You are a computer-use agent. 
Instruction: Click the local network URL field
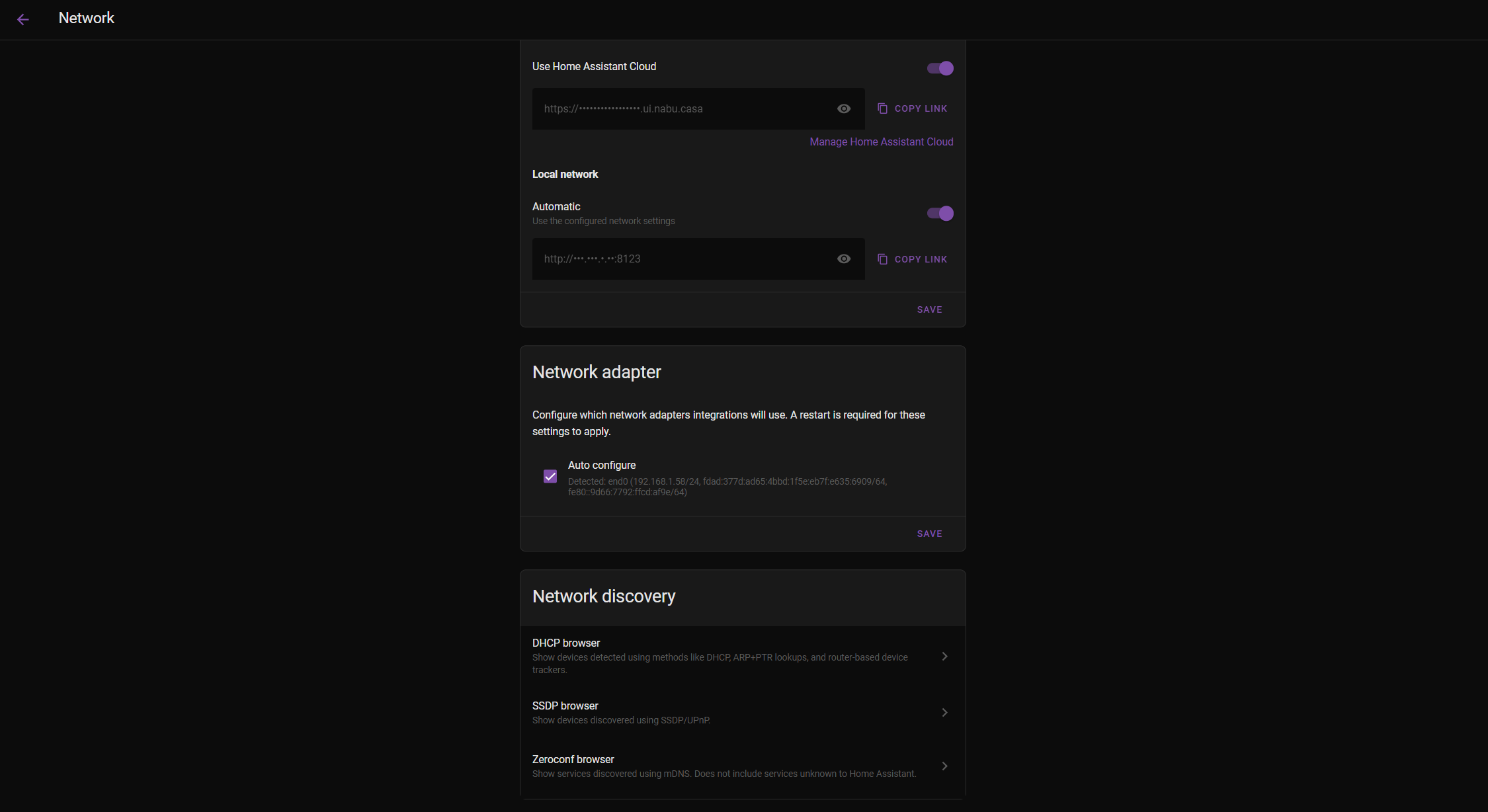pos(698,259)
